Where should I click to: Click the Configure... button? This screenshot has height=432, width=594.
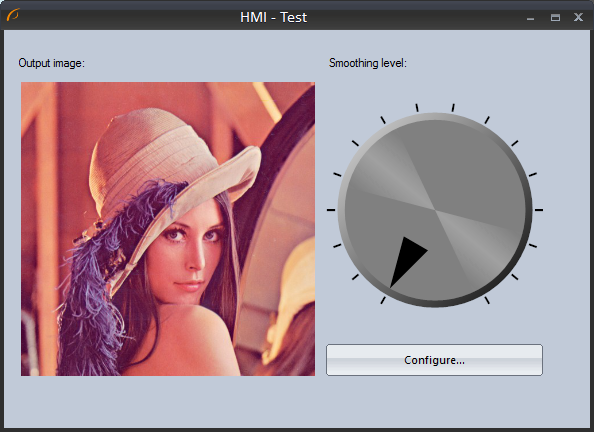(x=434, y=360)
